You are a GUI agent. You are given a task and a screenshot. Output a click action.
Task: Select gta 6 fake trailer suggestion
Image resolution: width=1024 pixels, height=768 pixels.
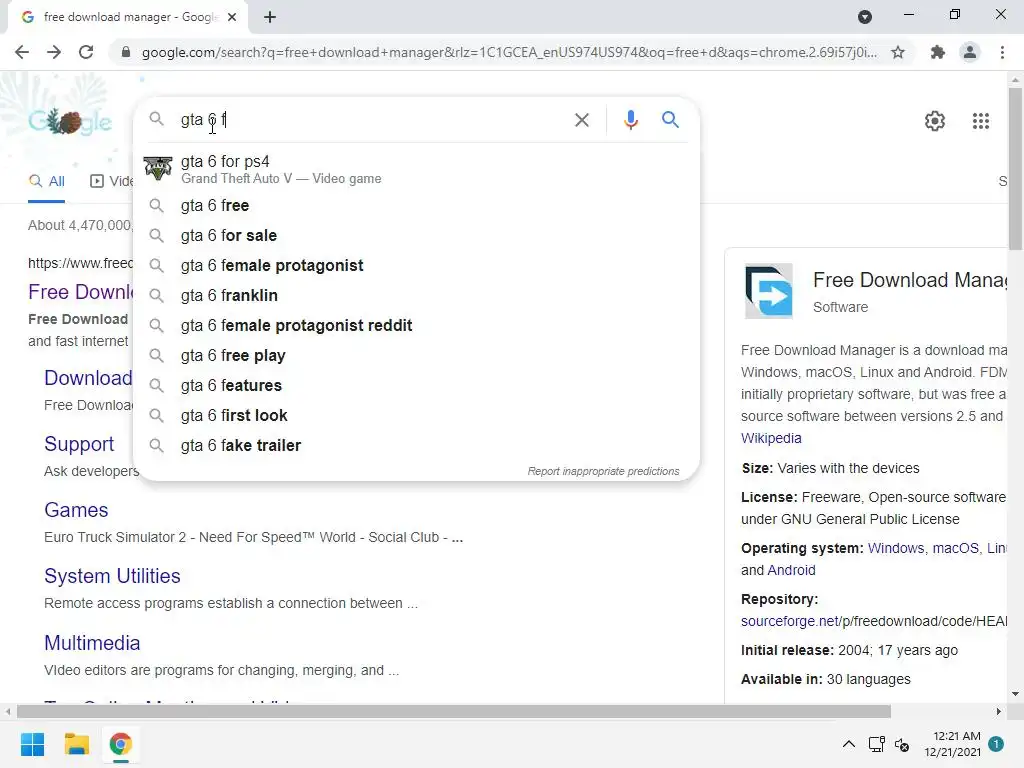(x=416, y=446)
